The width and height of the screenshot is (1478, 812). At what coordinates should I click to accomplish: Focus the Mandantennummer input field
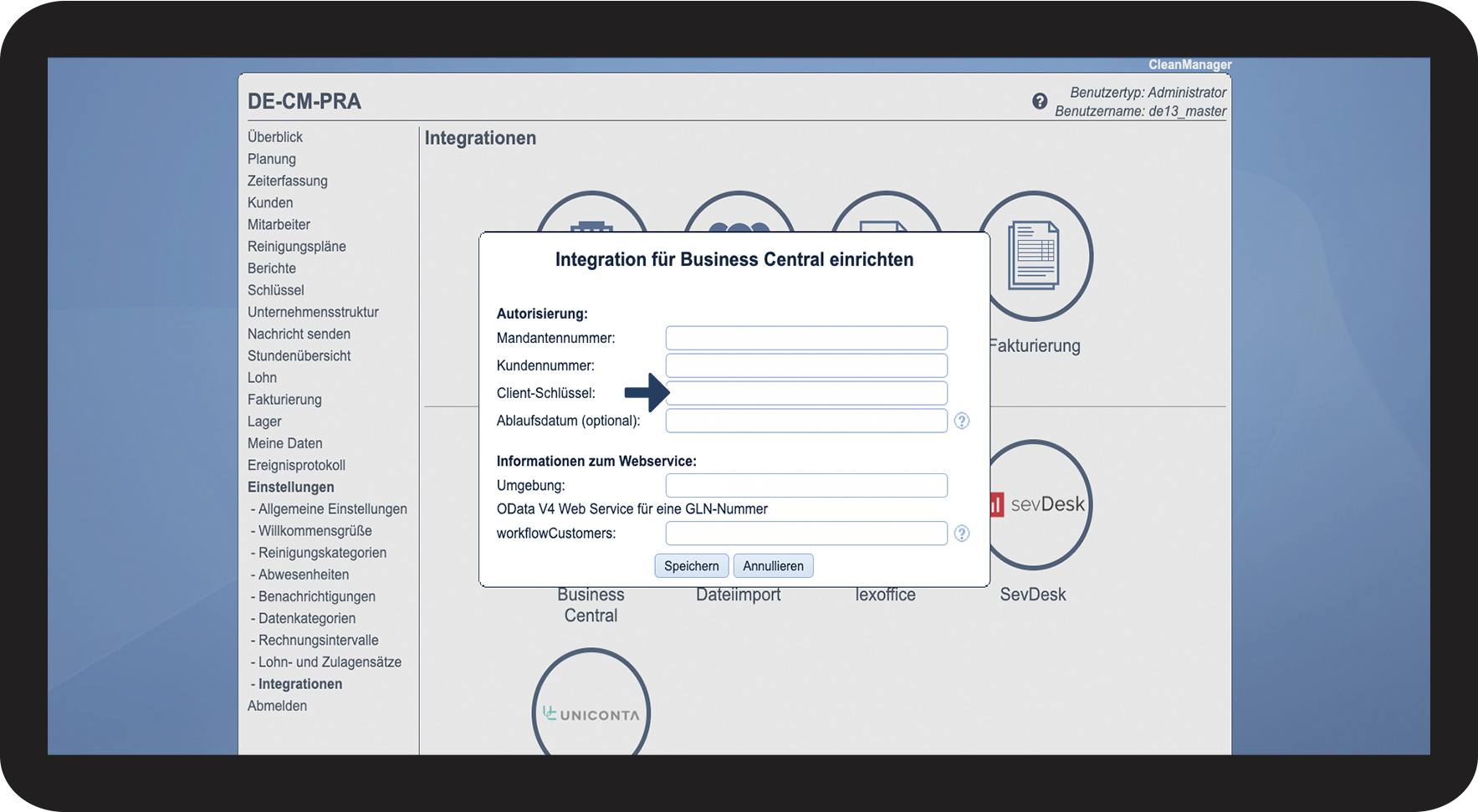(x=806, y=338)
